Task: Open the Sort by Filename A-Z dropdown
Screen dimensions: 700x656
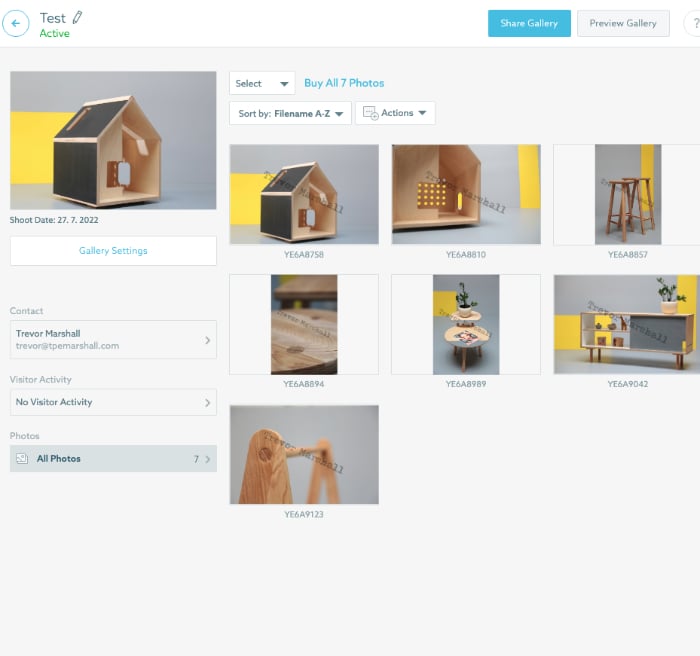Action: [290, 113]
